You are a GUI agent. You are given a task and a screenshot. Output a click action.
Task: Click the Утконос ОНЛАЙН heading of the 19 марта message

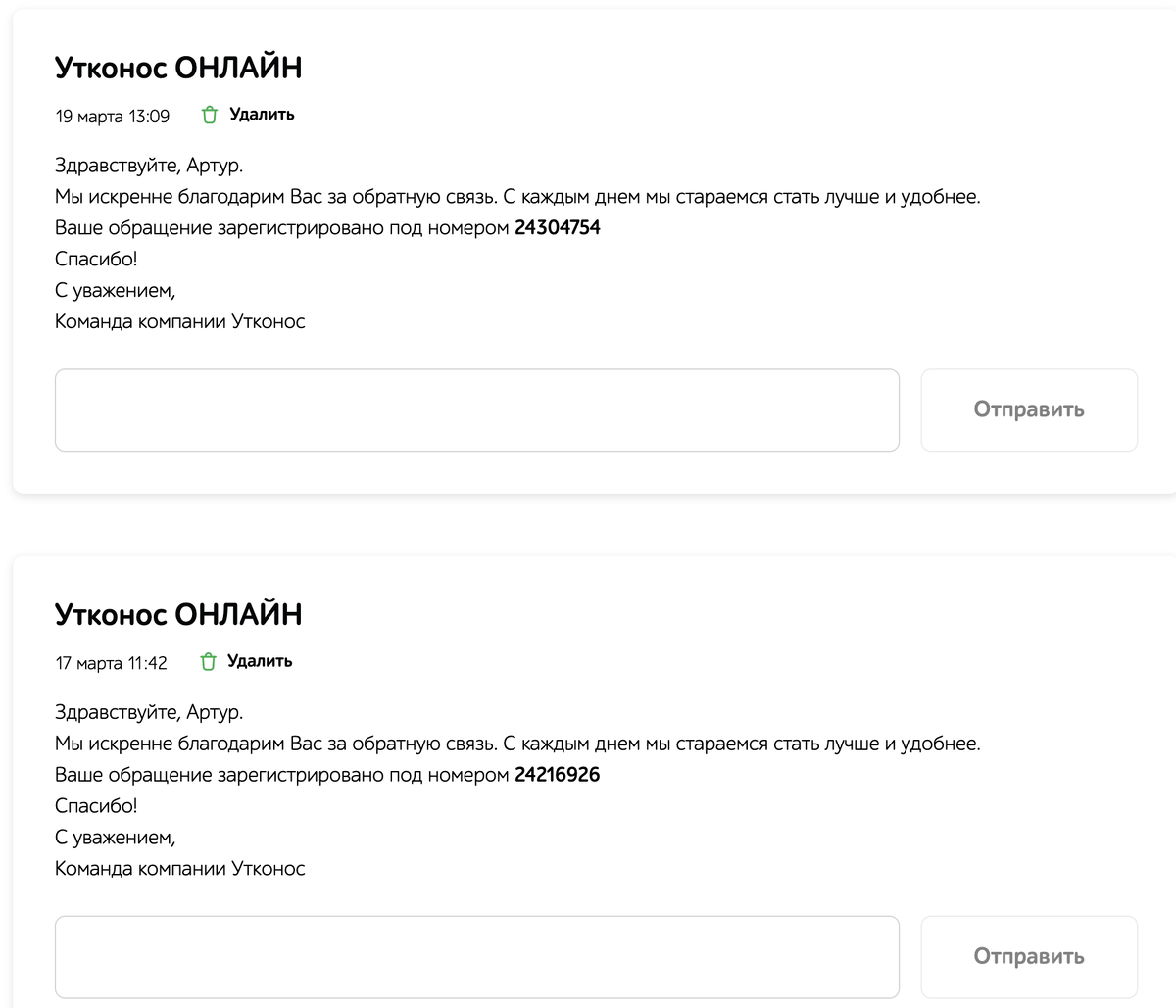178,68
